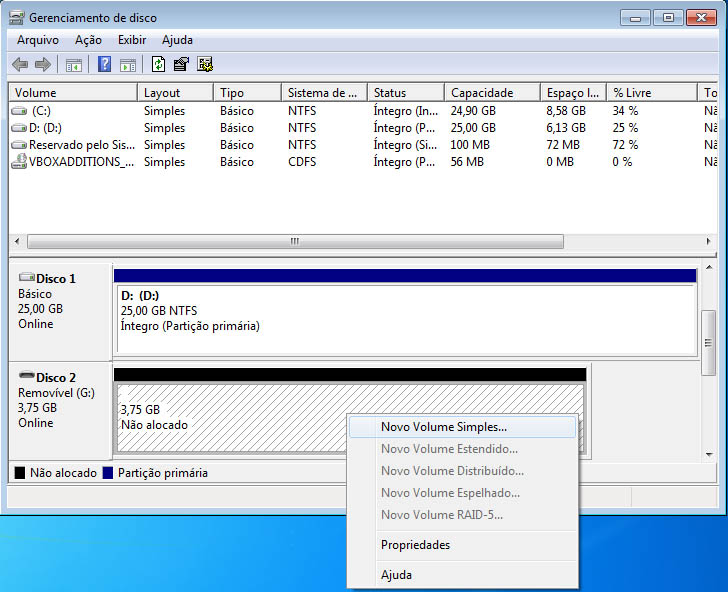Click the disk pane scroll up arrow

tap(709, 268)
